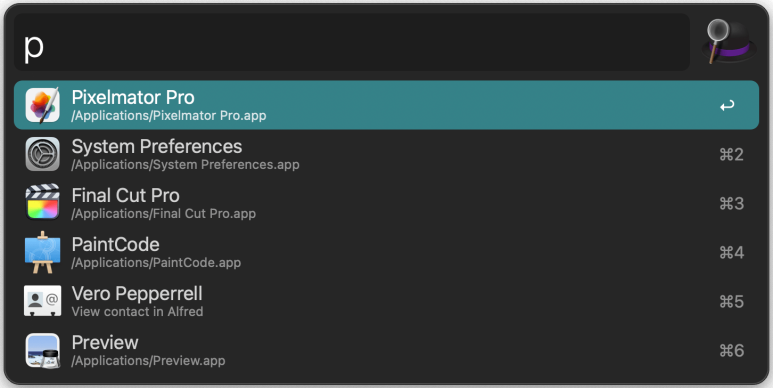This screenshot has height=388, width=773.
Task: Open the Preview result entry
Action: 386,351
